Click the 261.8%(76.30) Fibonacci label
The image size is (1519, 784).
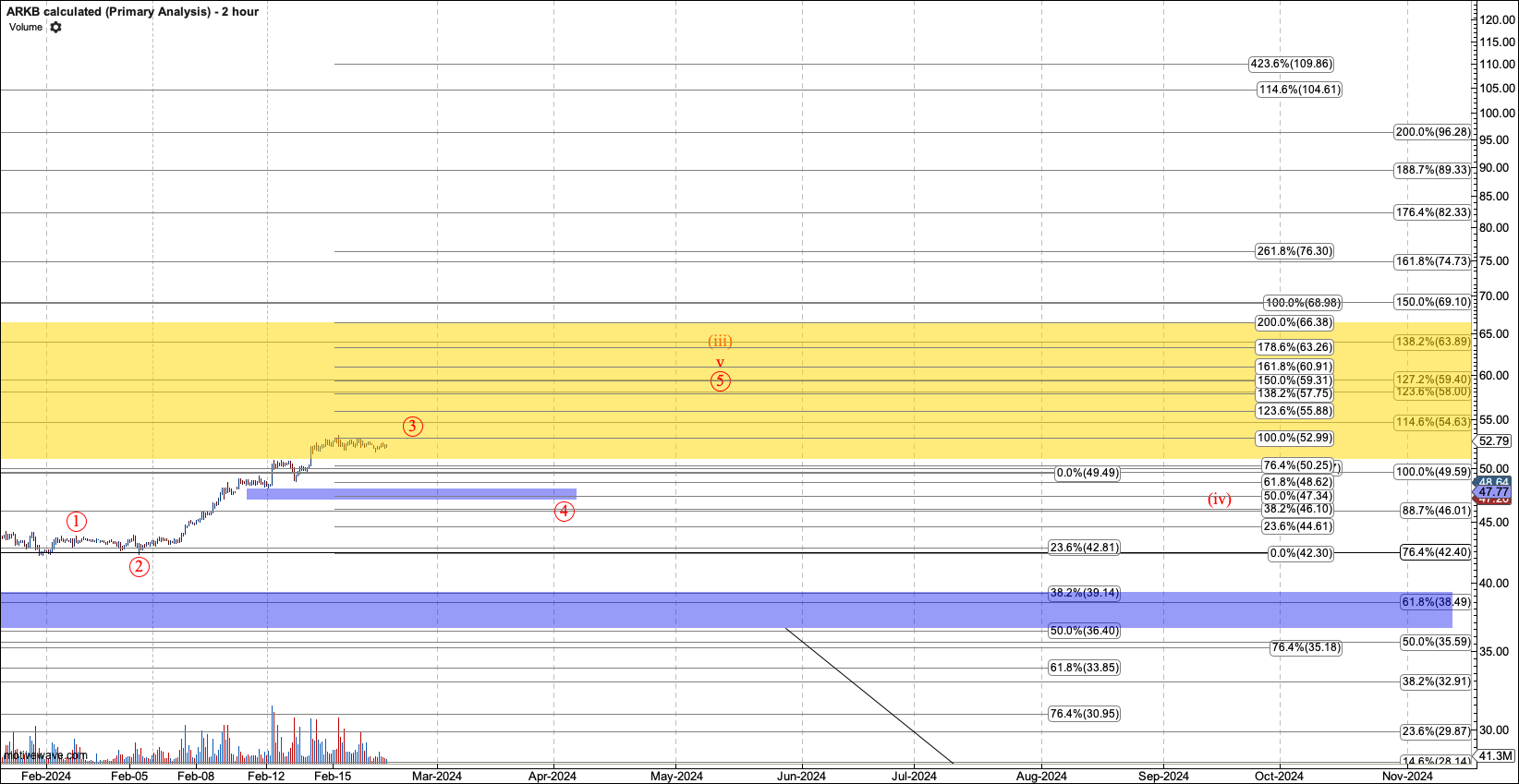tap(1294, 252)
